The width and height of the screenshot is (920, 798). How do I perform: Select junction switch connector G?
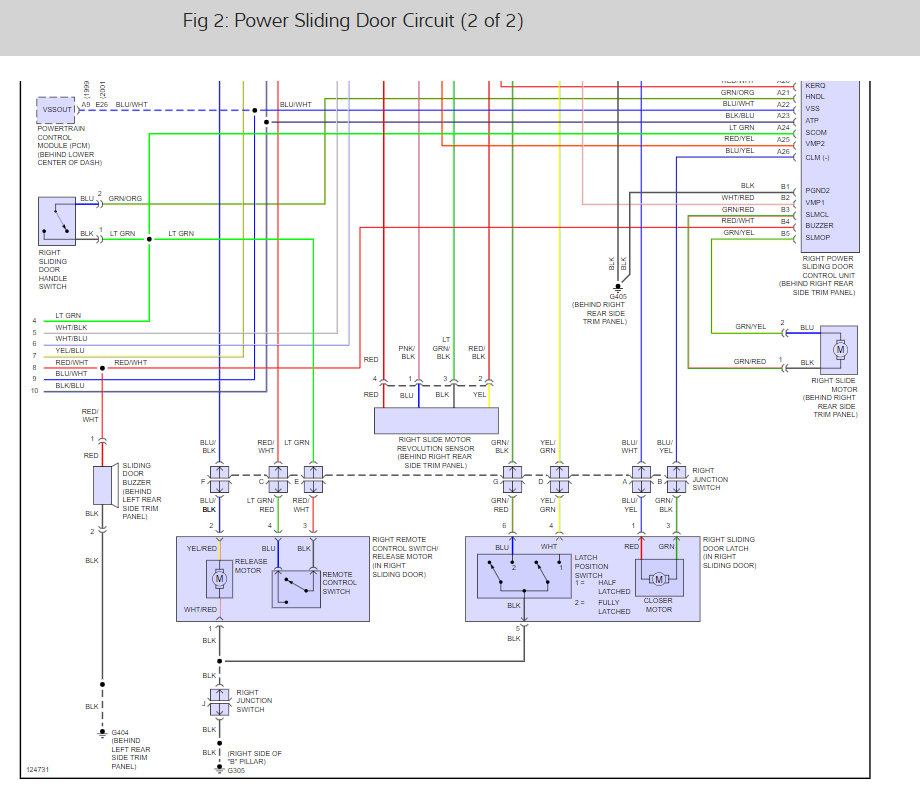512,479
